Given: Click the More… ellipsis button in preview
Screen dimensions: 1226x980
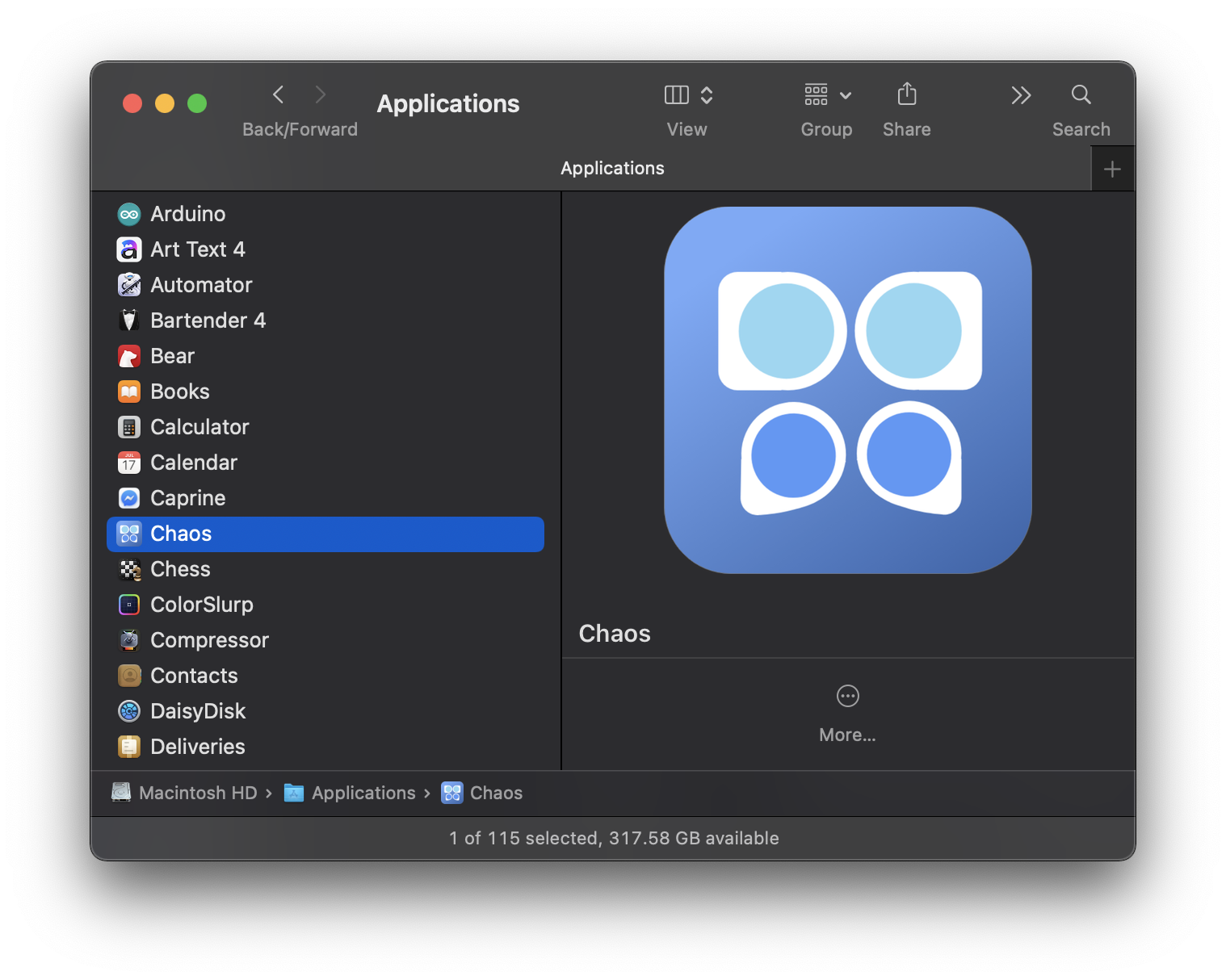Looking at the screenshot, I should [847, 696].
